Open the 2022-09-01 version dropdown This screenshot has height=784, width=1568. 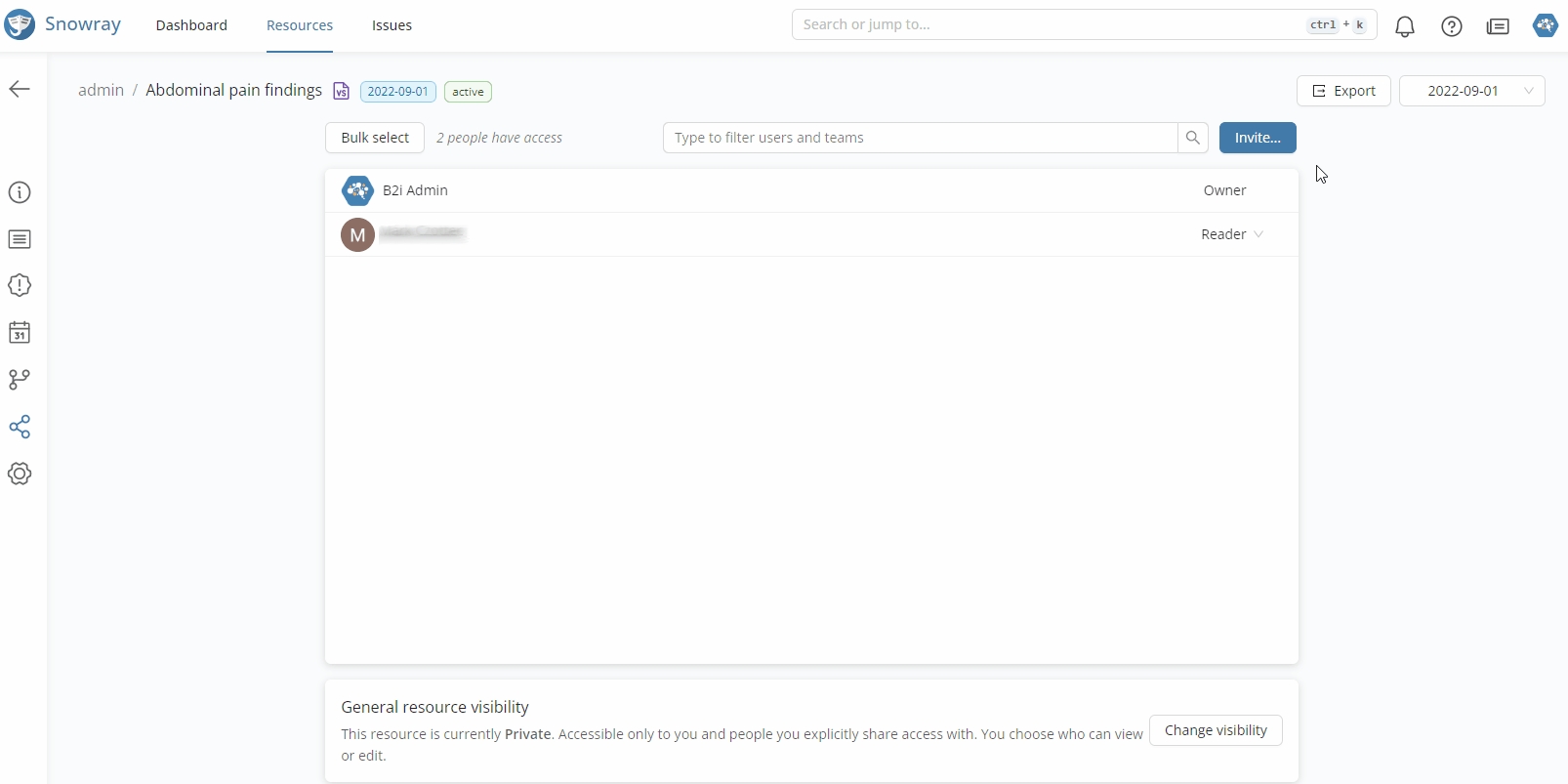(1471, 91)
